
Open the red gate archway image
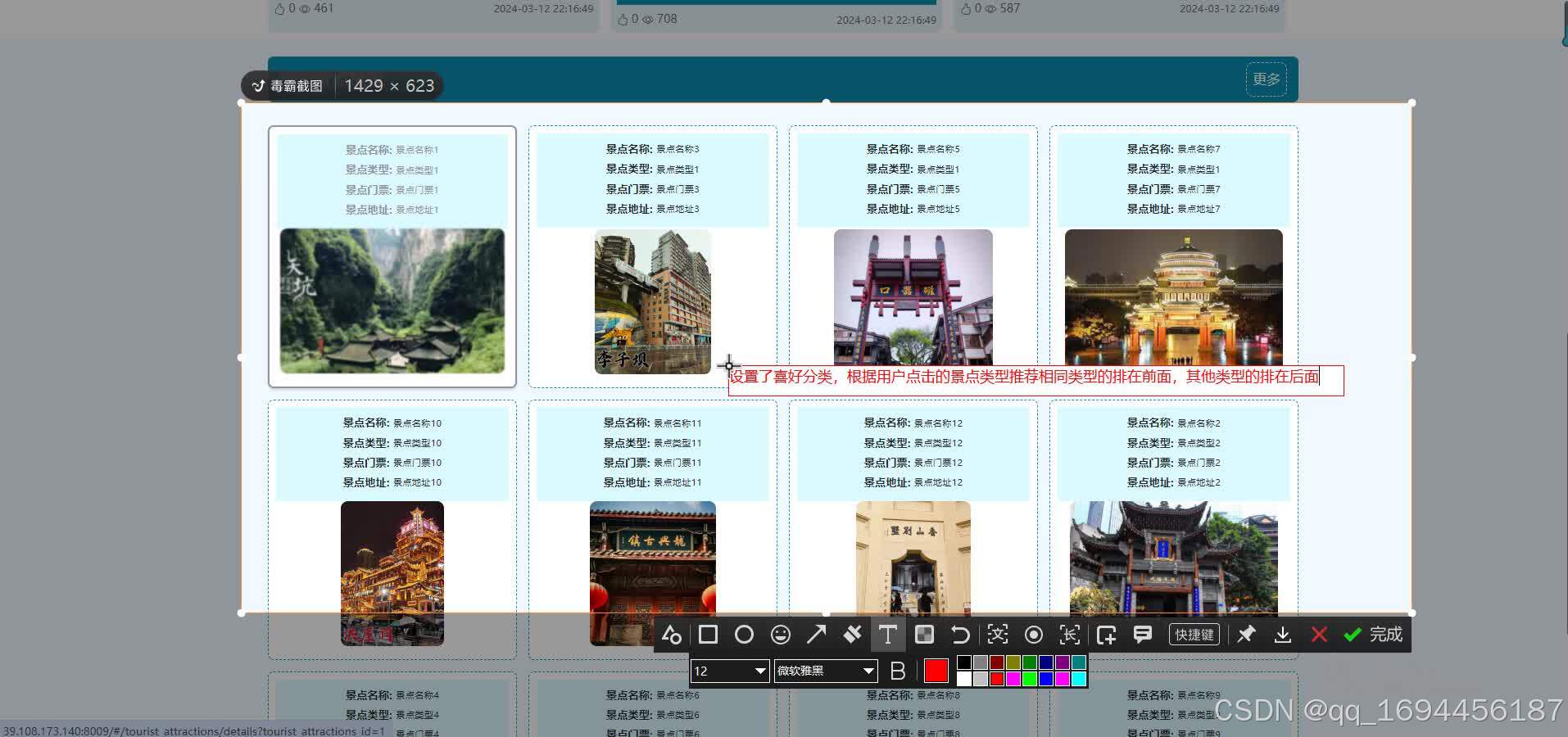click(913, 297)
